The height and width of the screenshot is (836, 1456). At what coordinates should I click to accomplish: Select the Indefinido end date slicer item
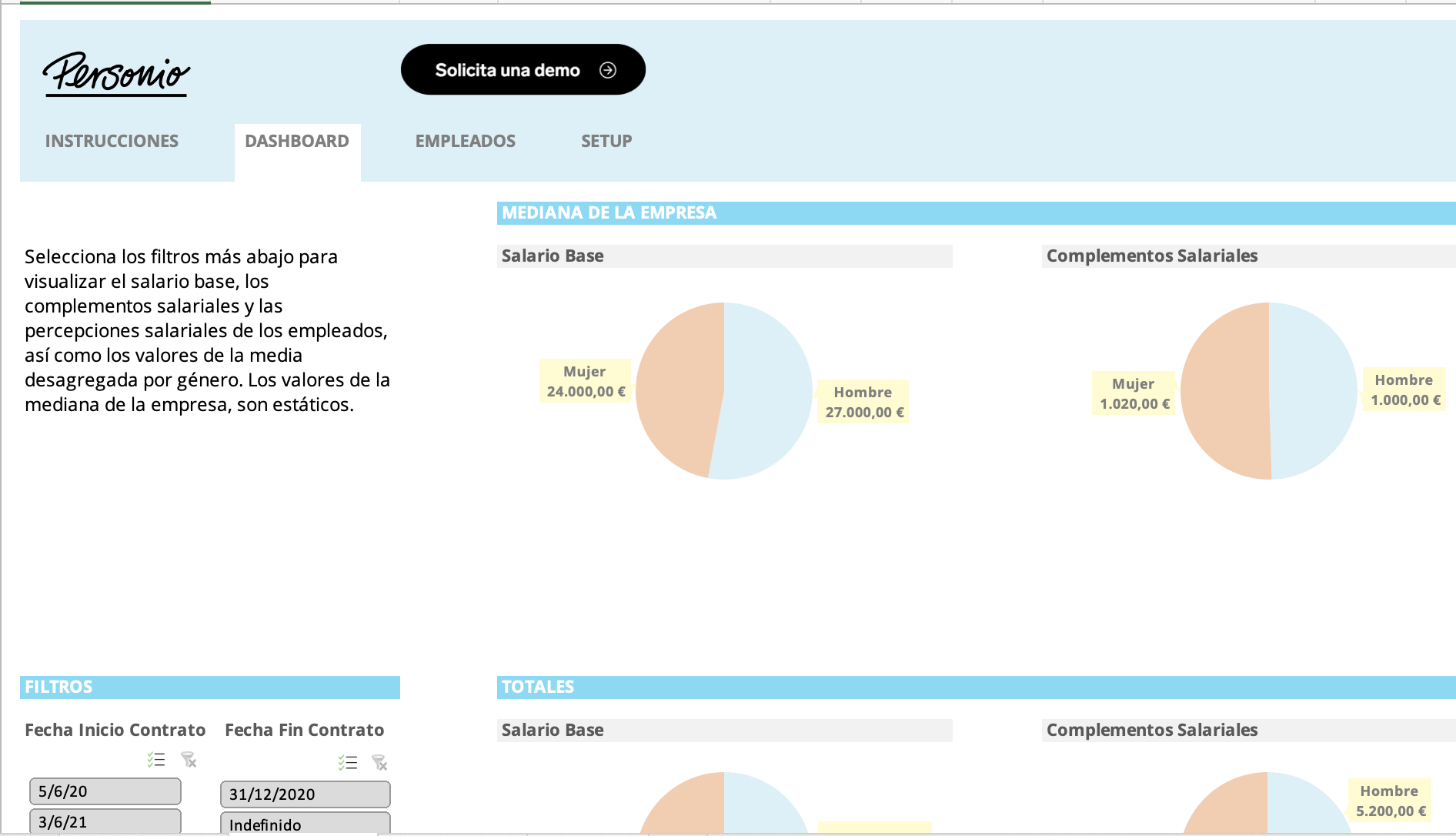[306, 824]
